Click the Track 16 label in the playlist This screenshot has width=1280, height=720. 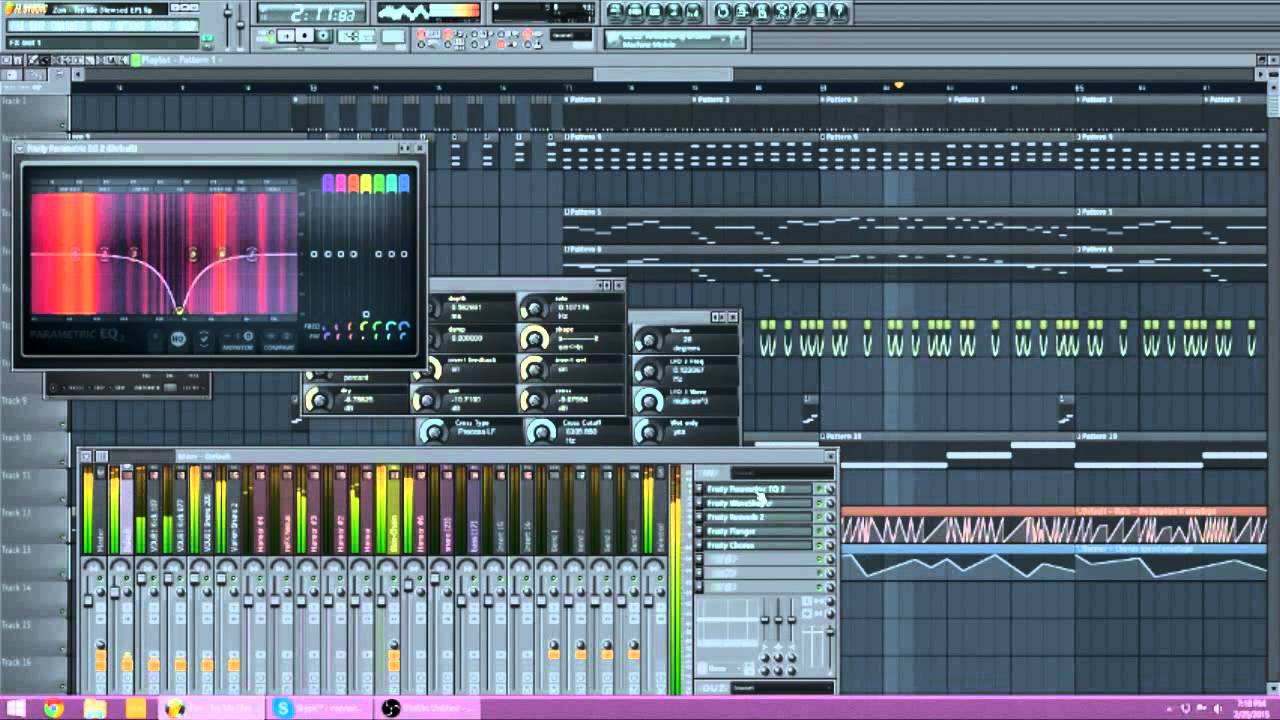(x=17, y=662)
